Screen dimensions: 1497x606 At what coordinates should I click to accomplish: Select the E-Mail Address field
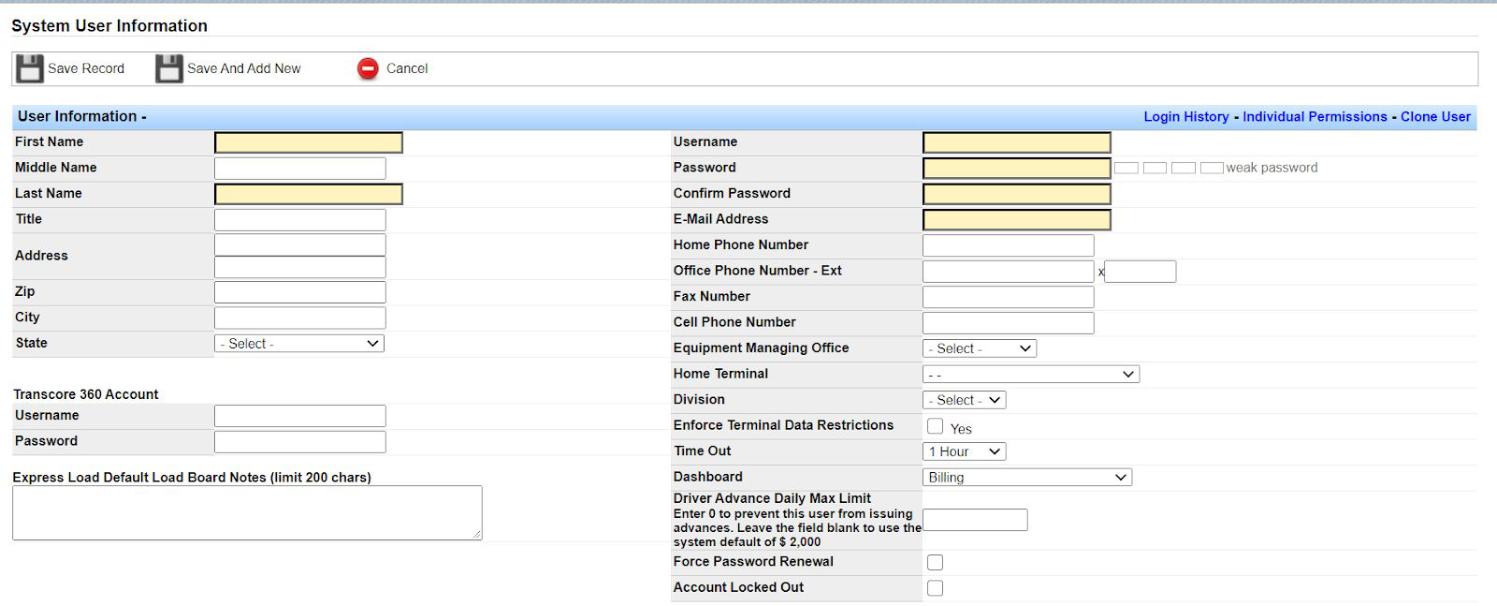1016,220
